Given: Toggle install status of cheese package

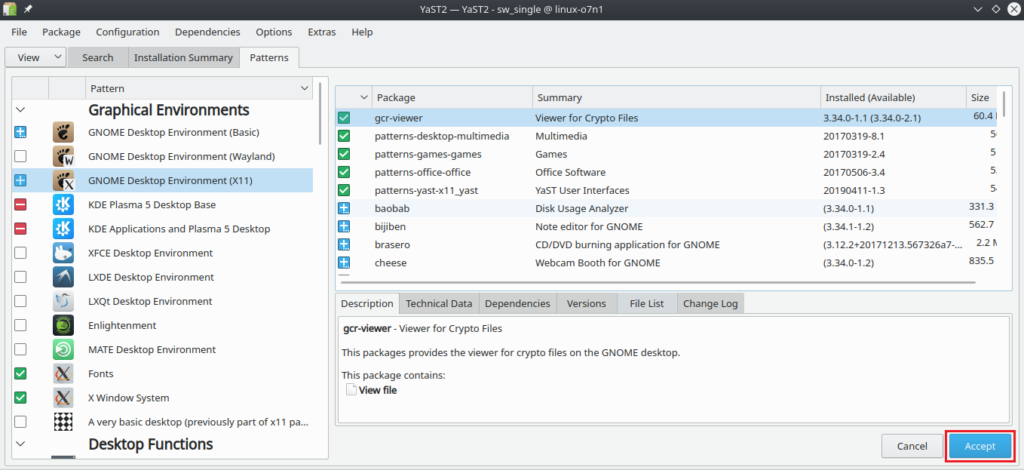Looking at the screenshot, I should 344,263.
